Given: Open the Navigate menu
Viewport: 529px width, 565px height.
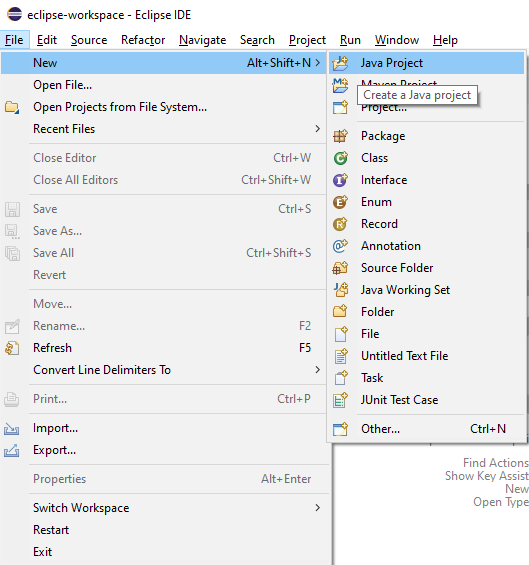Looking at the screenshot, I should tap(203, 40).
